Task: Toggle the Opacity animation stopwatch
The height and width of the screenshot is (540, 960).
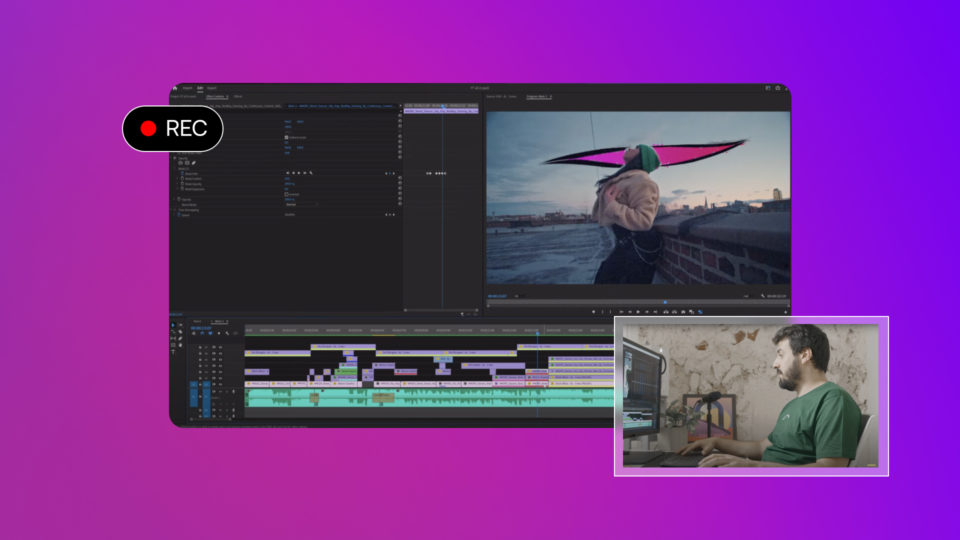Action: point(179,200)
